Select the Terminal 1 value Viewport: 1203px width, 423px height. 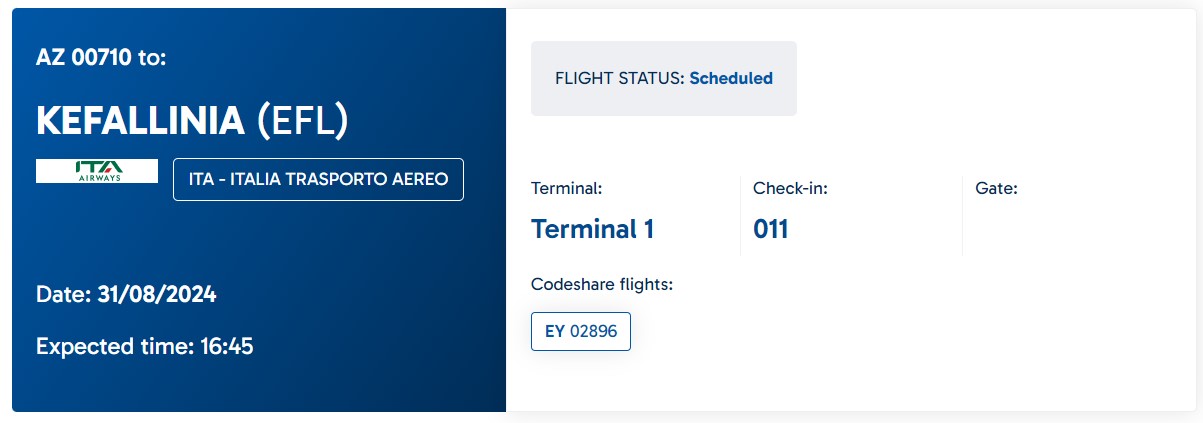(592, 229)
